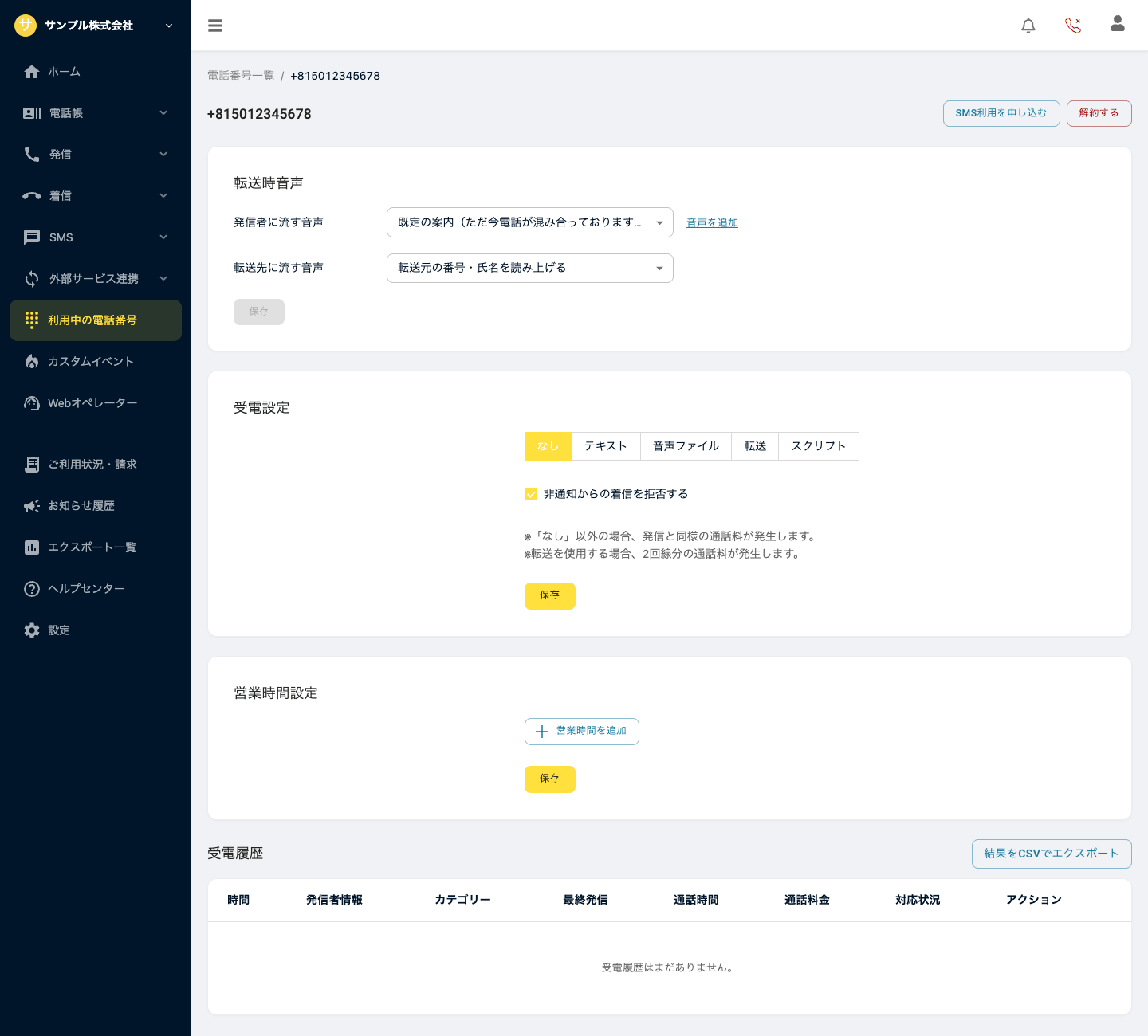Click the 利用中の電話番号 dialpad icon
The image size is (1148, 1036).
[x=32, y=320]
